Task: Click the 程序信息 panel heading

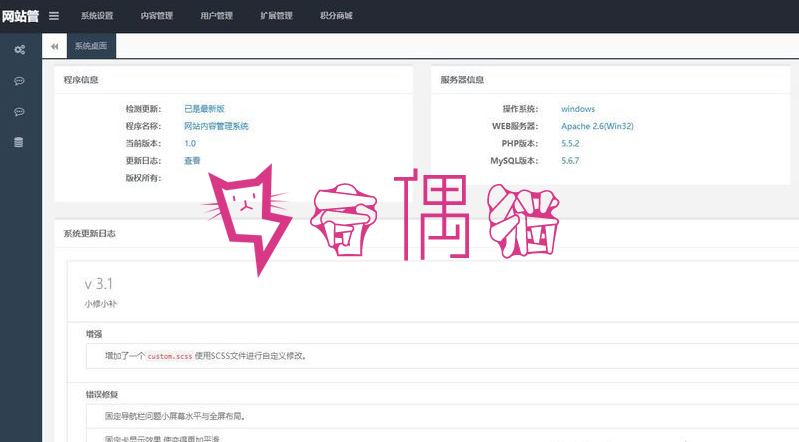Action: click(x=81, y=80)
